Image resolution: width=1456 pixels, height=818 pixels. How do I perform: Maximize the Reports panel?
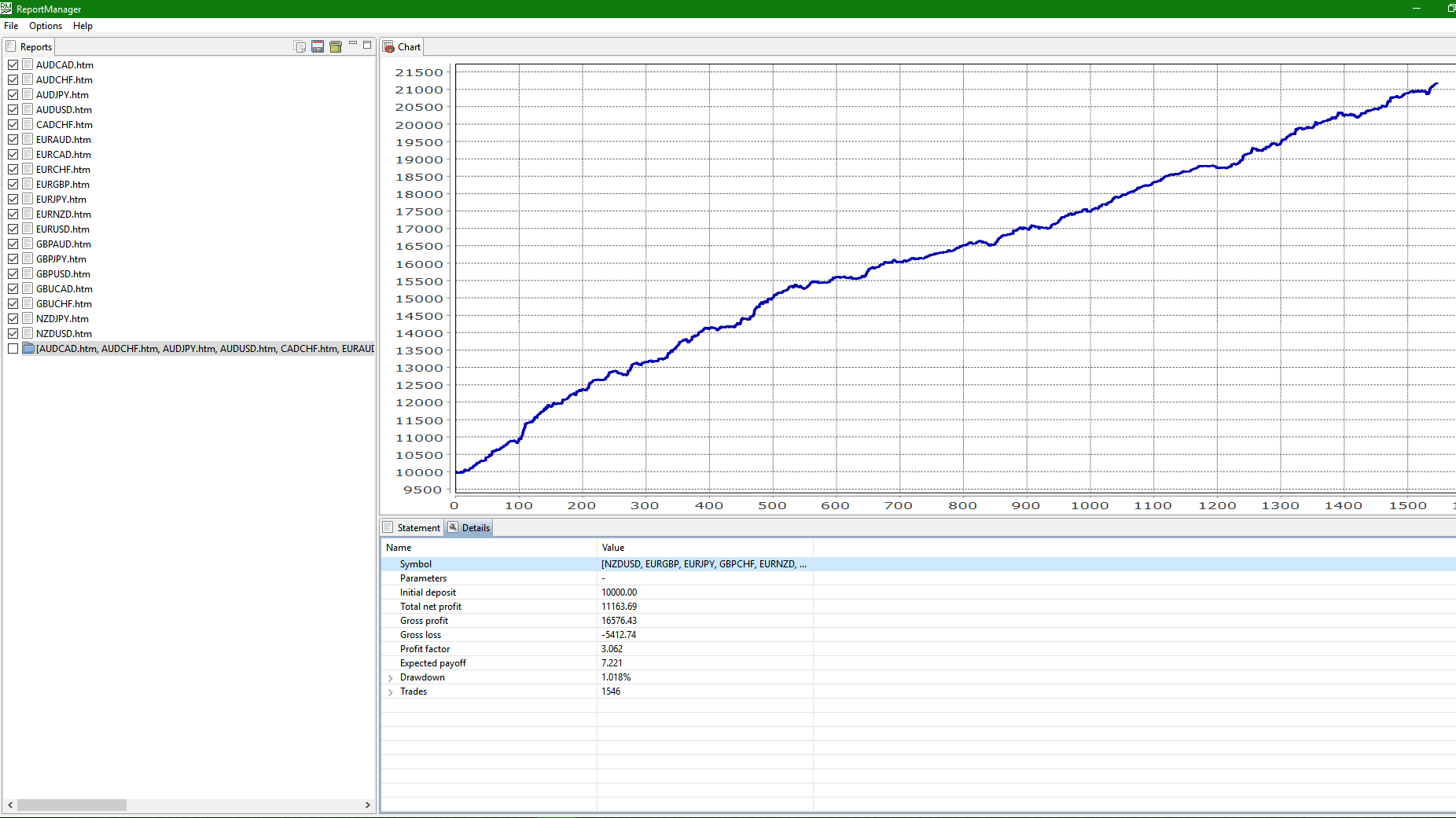coord(367,44)
